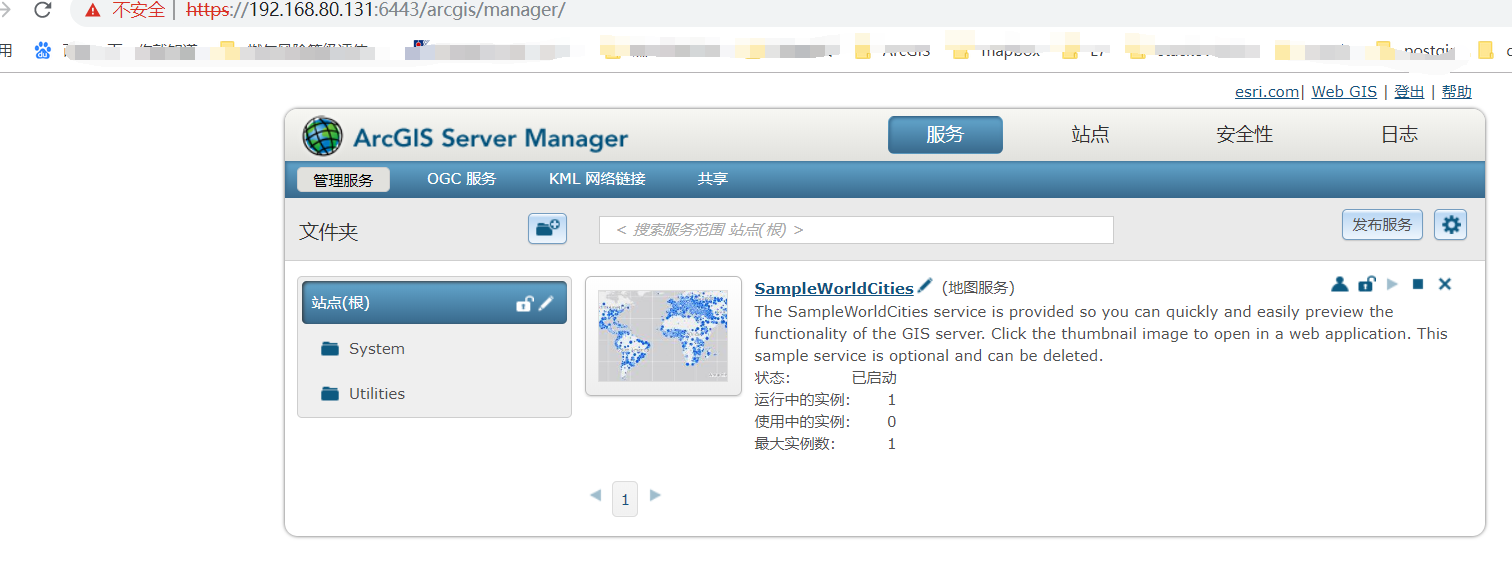Open permissions with the person icon
Image resolution: width=1512 pixels, height=584 pixels.
1340,284
